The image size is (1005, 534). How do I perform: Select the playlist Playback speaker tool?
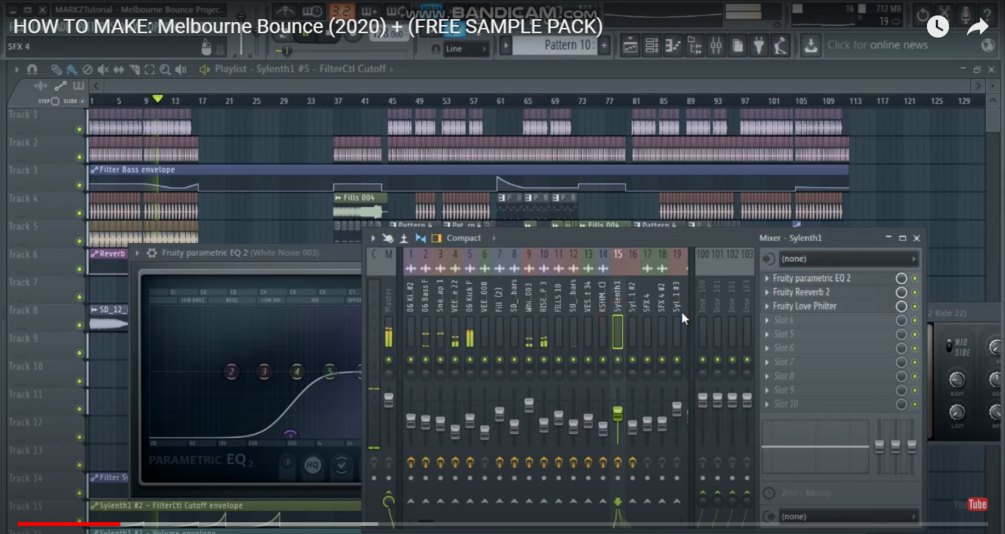point(181,69)
